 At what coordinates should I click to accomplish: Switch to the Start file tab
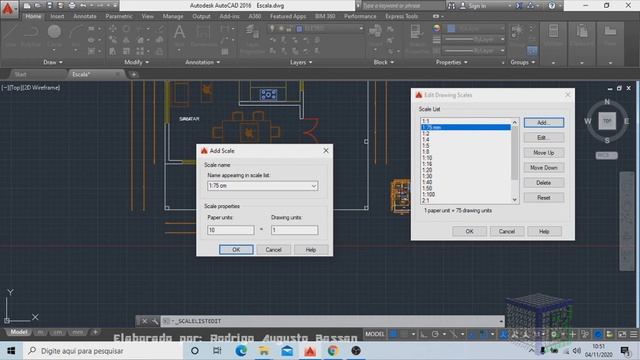20,74
